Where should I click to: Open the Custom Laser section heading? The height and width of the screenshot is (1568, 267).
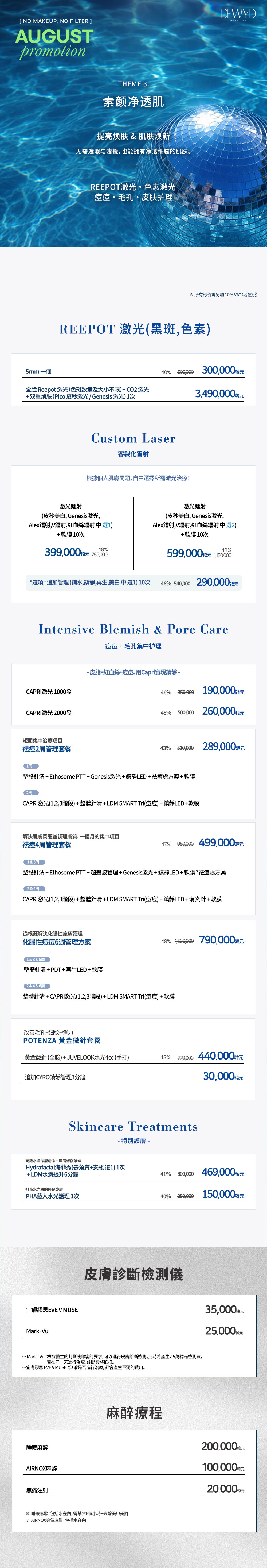point(133,438)
